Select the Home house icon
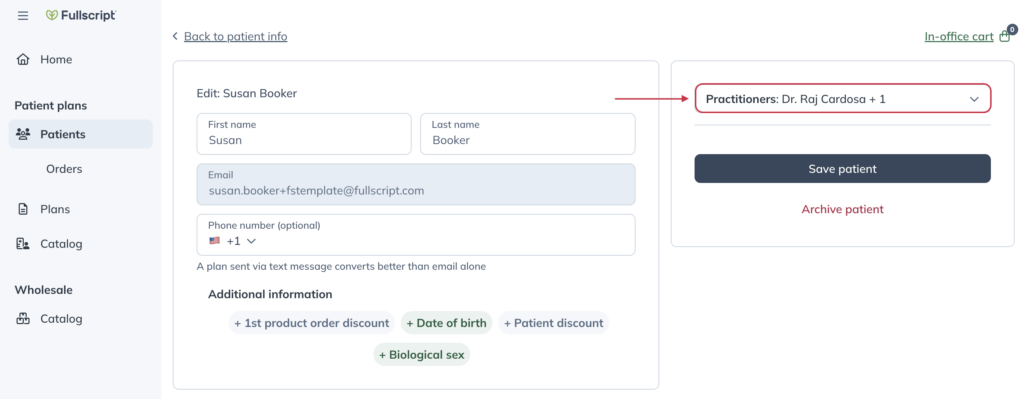The image size is (1024, 399). pos(23,59)
